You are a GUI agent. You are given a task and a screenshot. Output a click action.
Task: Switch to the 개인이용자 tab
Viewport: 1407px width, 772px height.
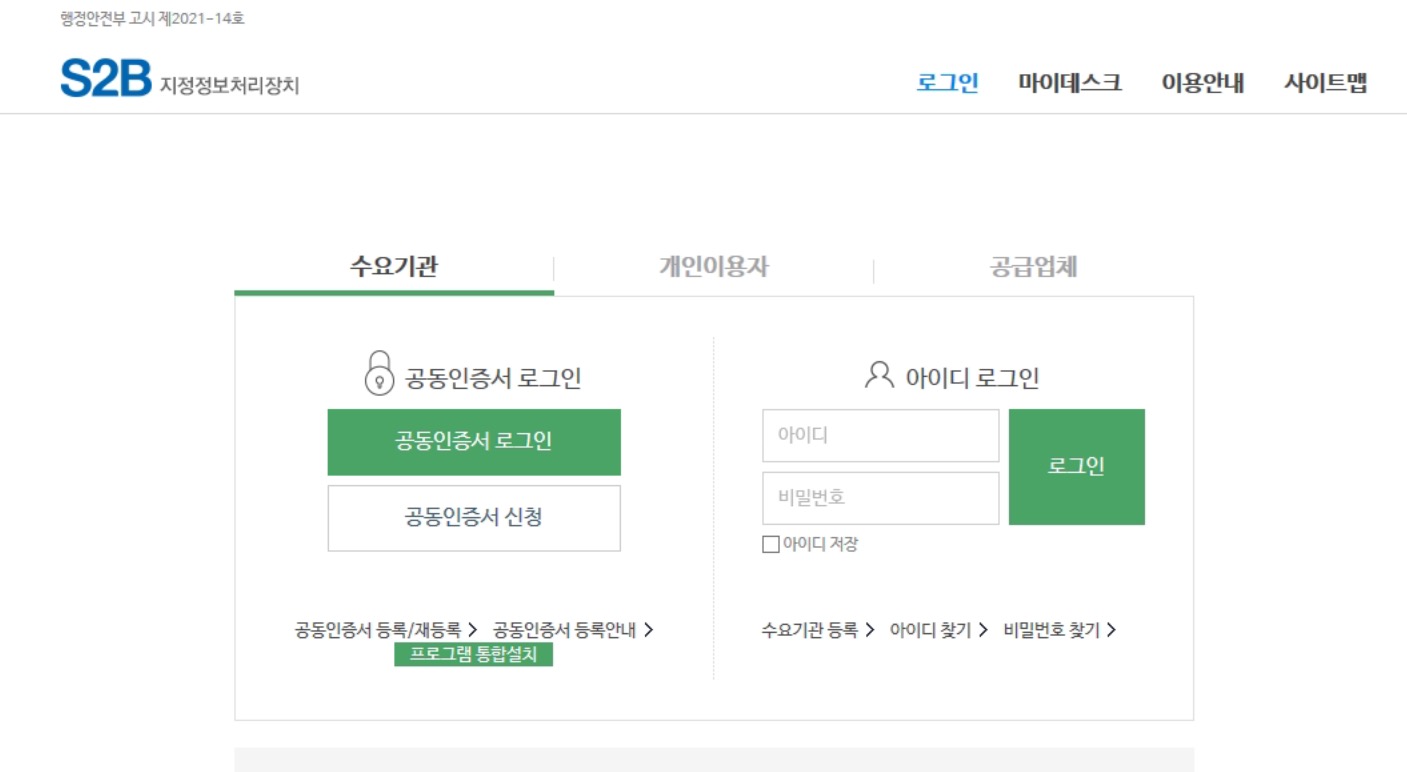point(714,264)
